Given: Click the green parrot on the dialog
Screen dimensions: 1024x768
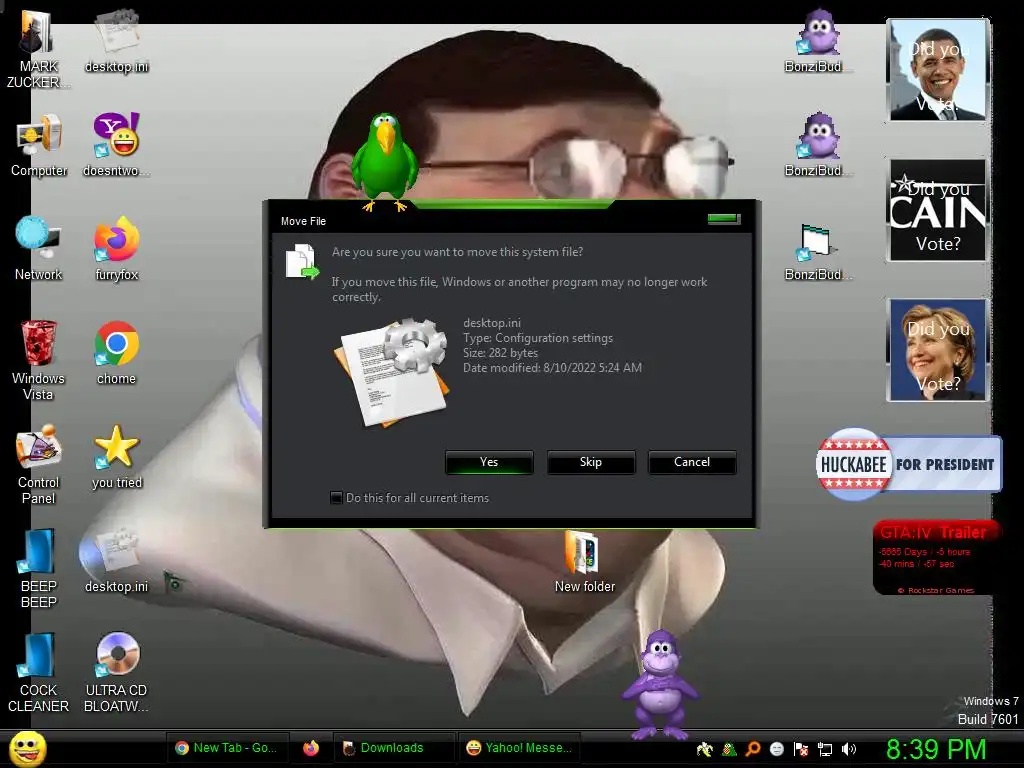Looking at the screenshot, I should click(385, 162).
